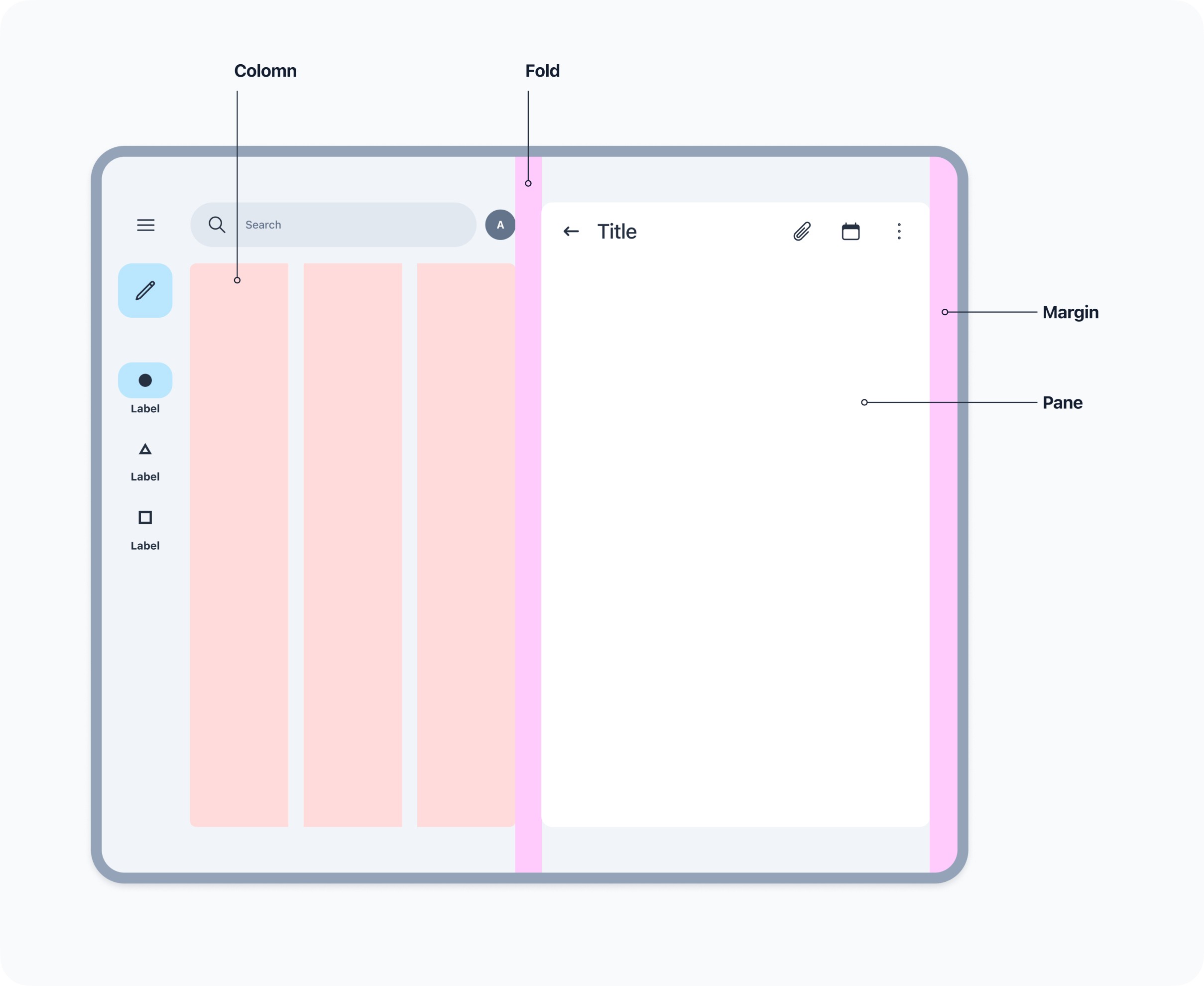1204x986 pixels.
Task: Tap the pencil compose button
Action: [x=145, y=290]
